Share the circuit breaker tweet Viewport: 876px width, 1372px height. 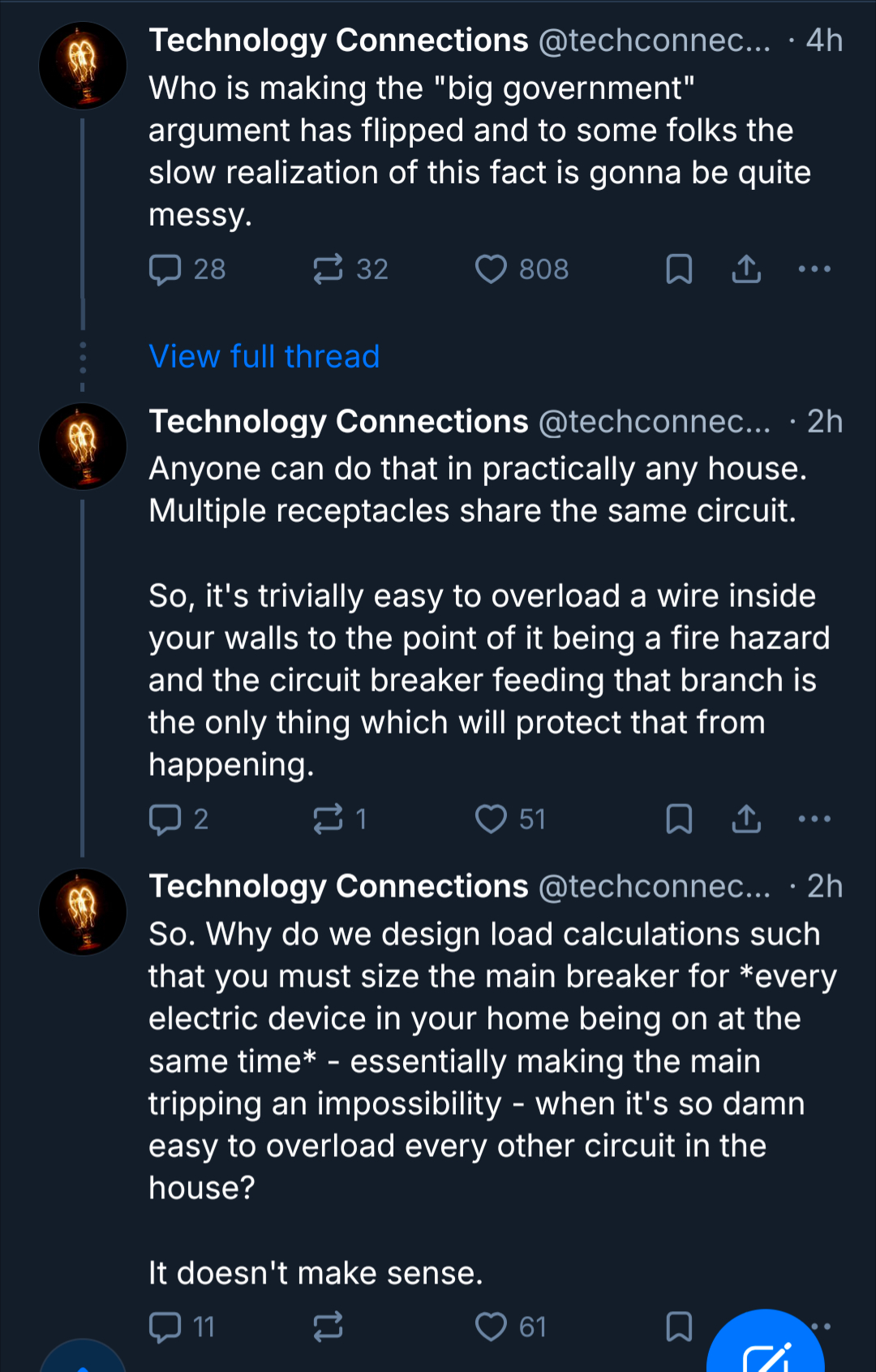pos(746,819)
